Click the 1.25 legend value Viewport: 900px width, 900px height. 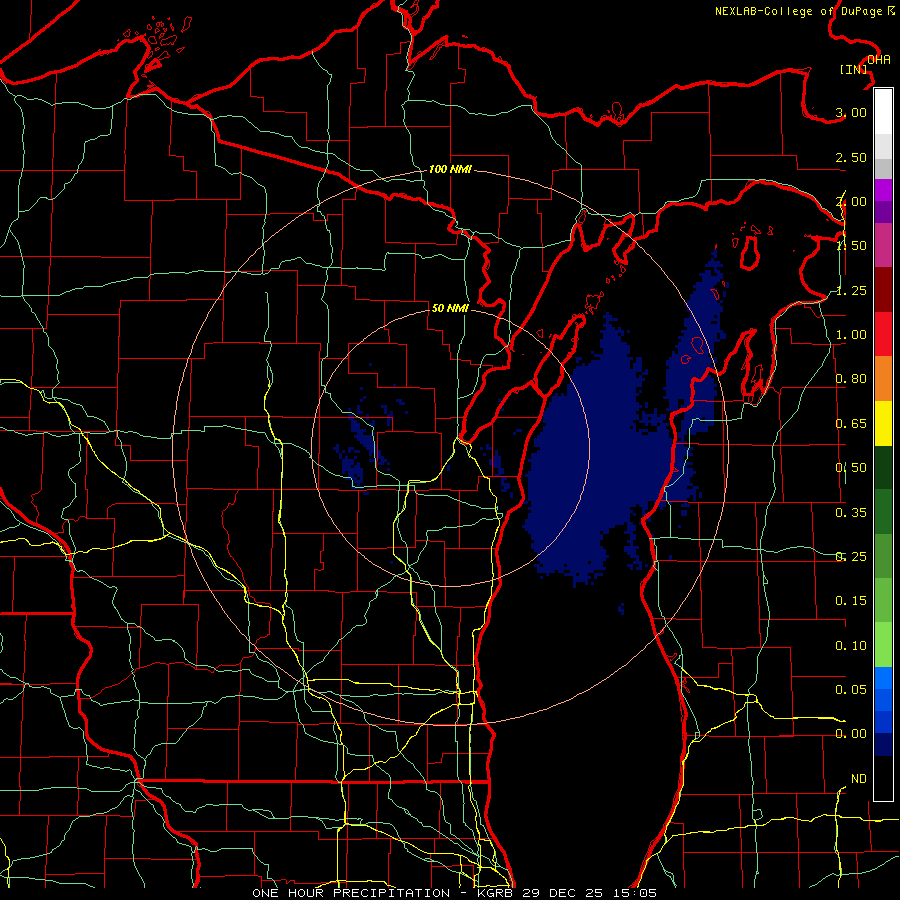(851, 290)
